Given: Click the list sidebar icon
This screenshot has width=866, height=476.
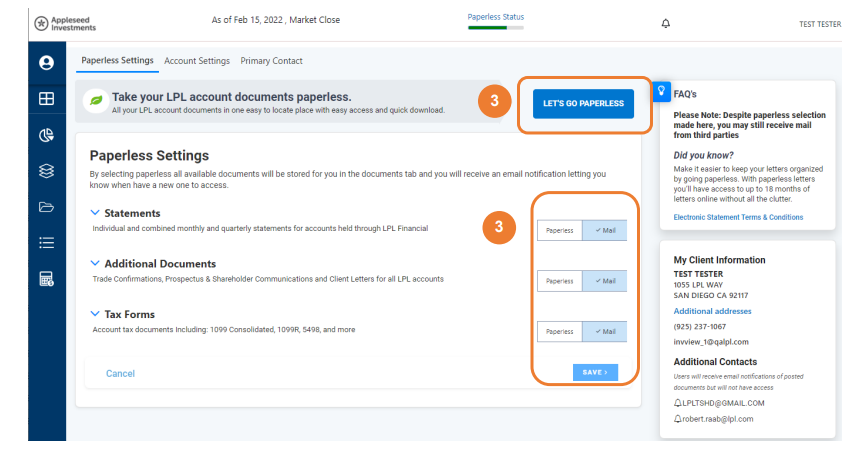Looking at the screenshot, I should [x=46, y=242].
